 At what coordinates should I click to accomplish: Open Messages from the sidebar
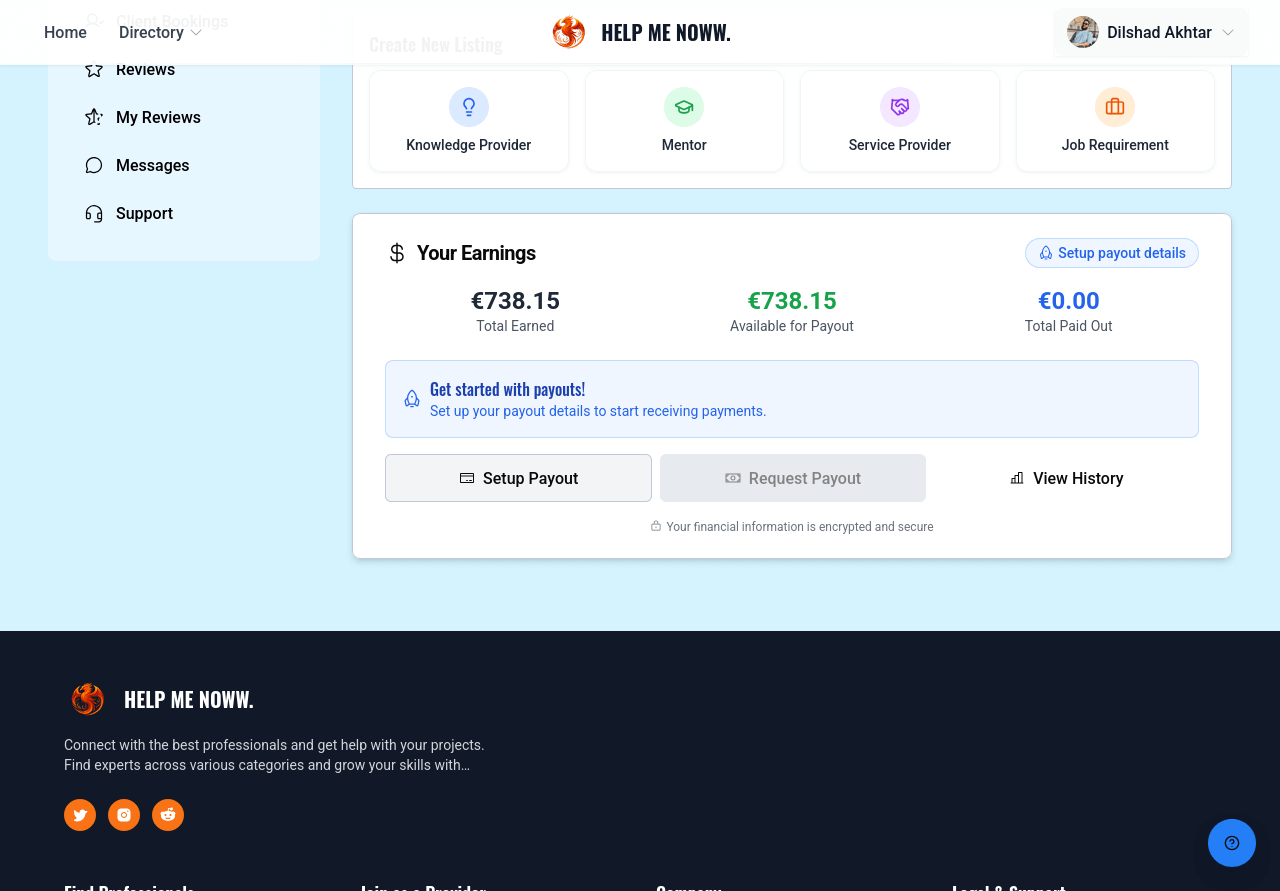coord(152,165)
